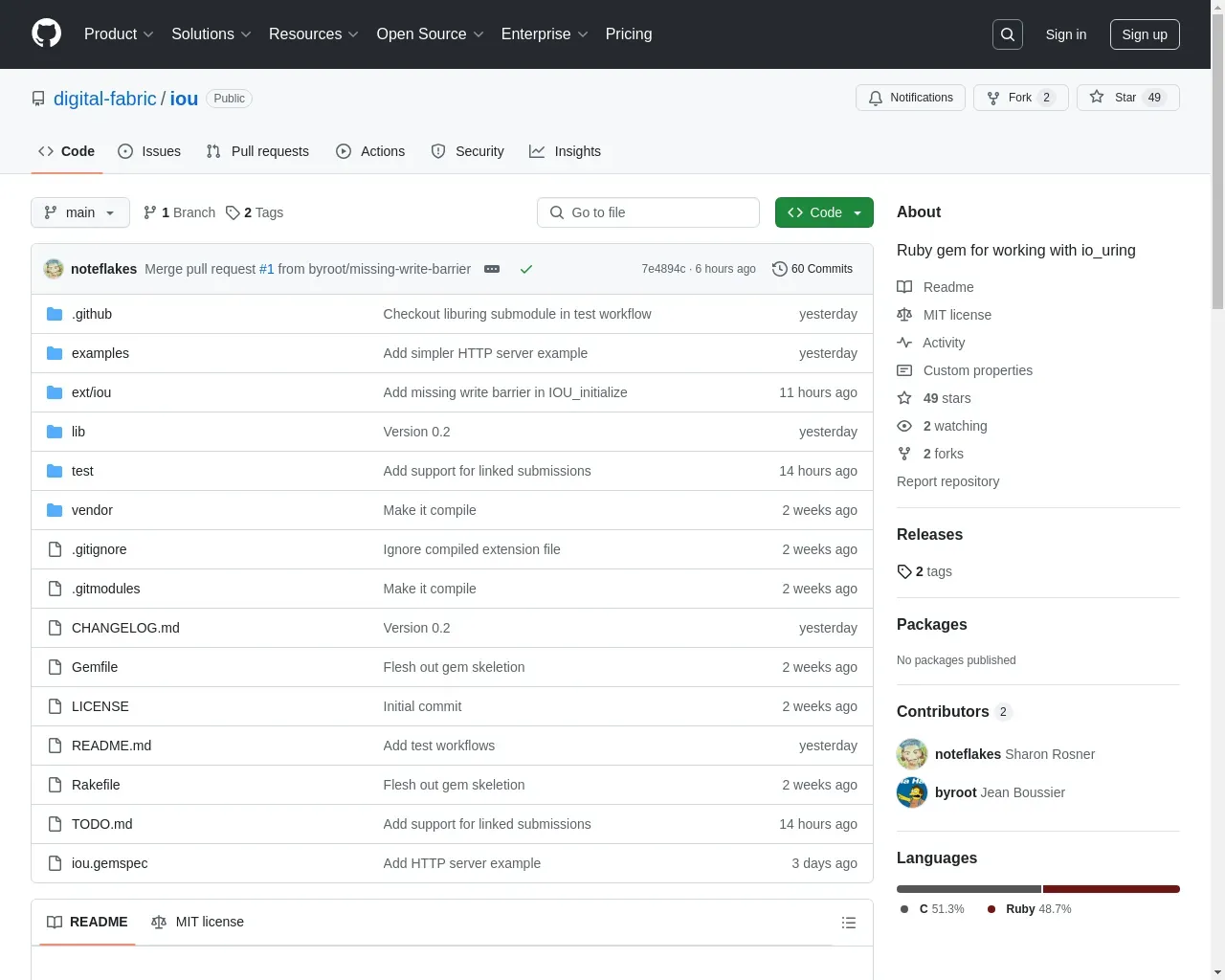Expand the Solutions menu
The width and height of the screenshot is (1225, 980).
[x=212, y=33]
